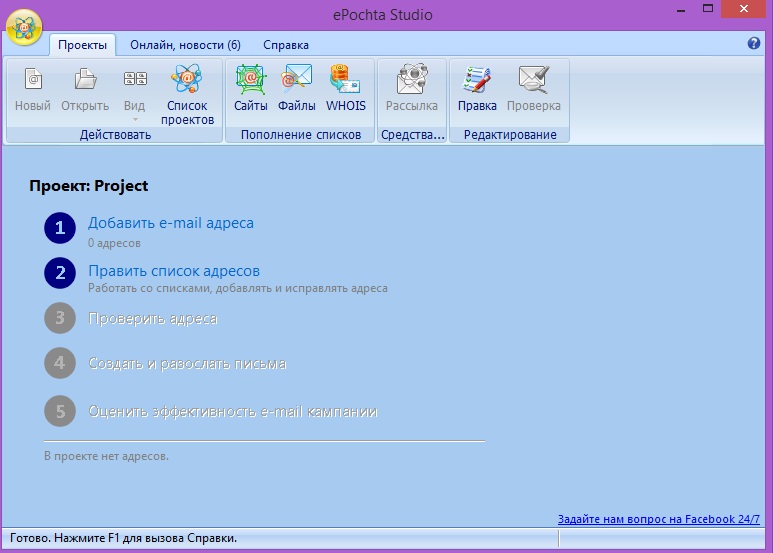Click the 0 адресов counter text
This screenshot has height=553, width=773.
tap(114, 243)
